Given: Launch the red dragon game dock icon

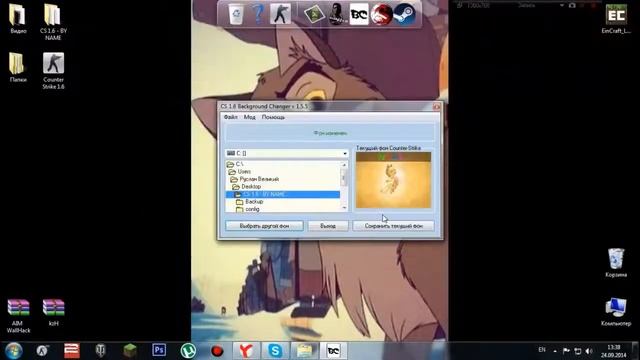Looking at the screenshot, I should coord(381,14).
